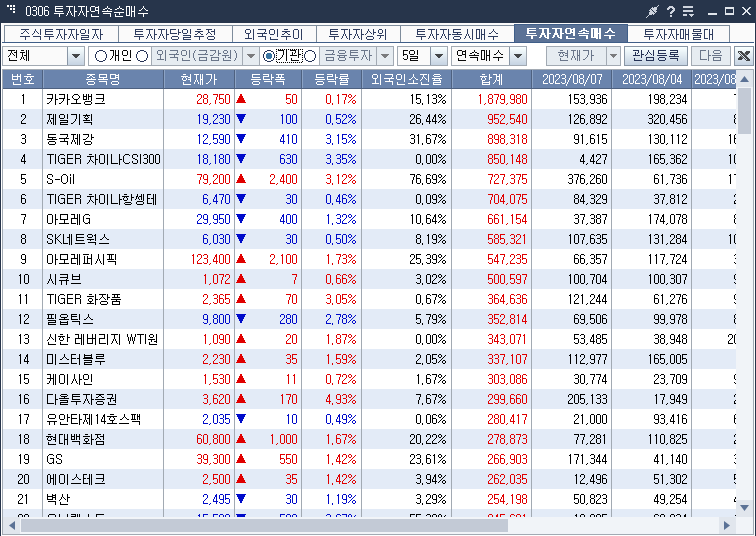Select the 개인 radio button
756x536 pixels.
pyautogui.click(x=101, y=56)
